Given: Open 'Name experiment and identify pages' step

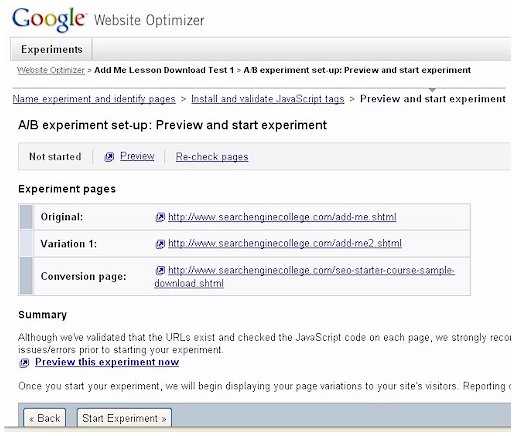Looking at the screenshot, I should coord(94,99).
